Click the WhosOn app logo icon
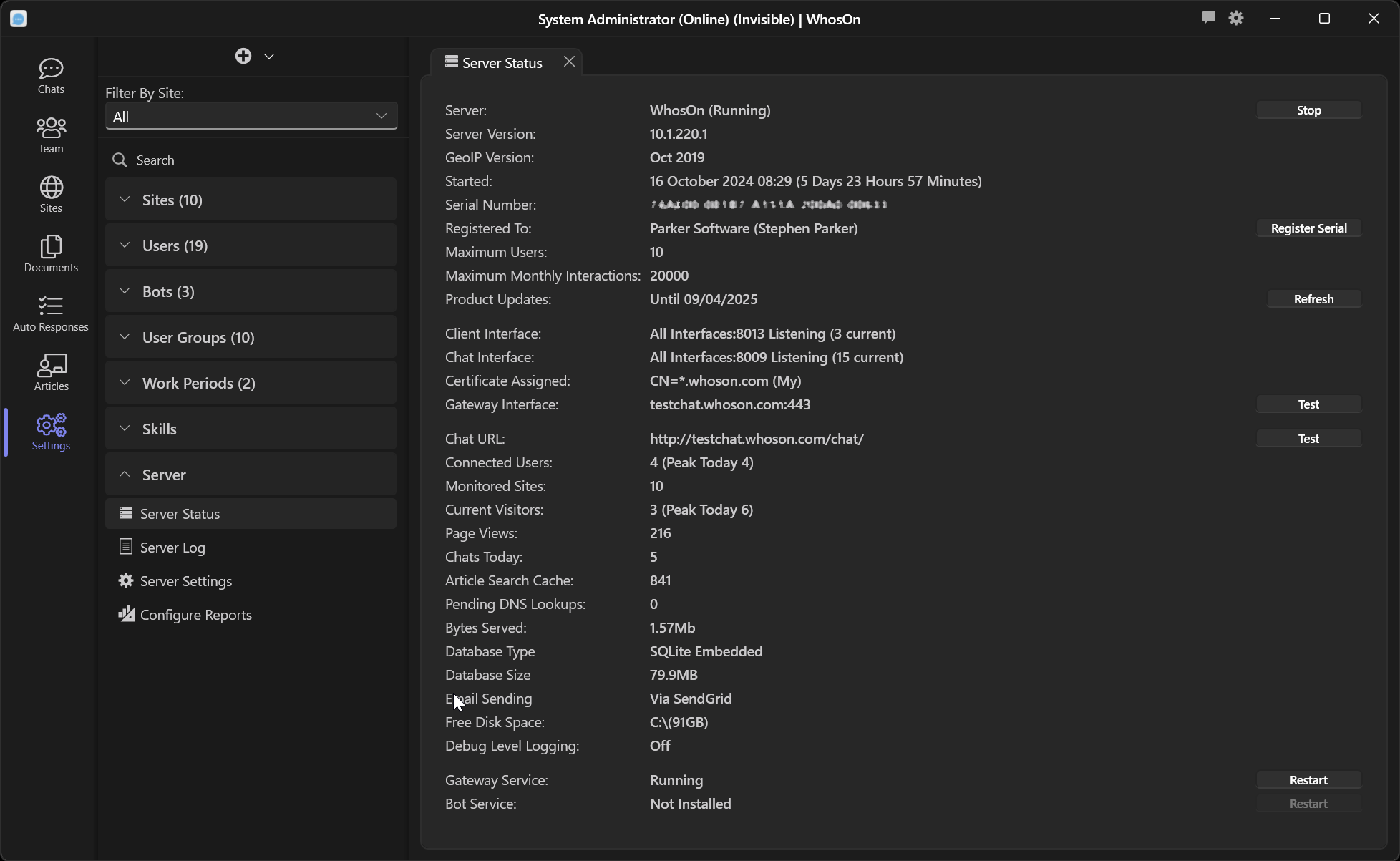The width and height of the screenshot is (1400, 861). click(19, 19)
